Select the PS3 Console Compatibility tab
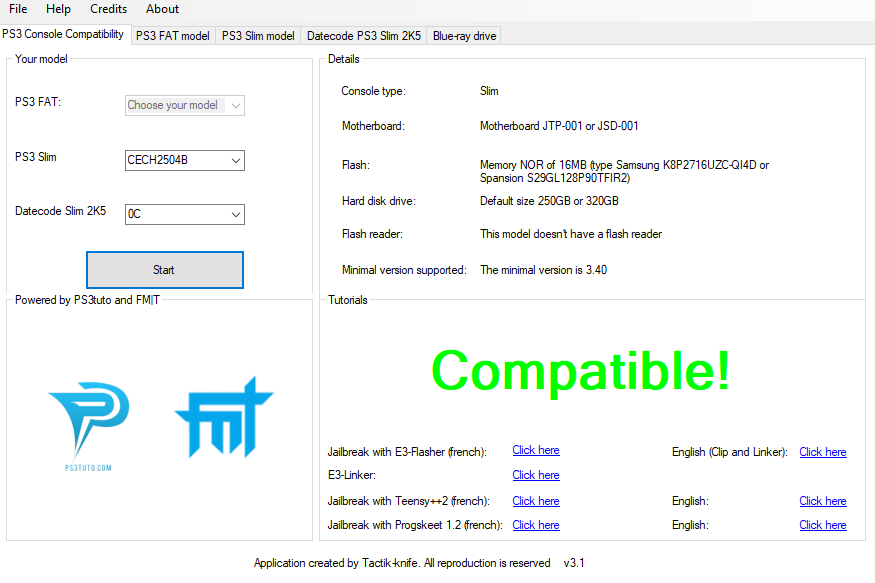Screen dimensions: 875x583 coord(63,34)
